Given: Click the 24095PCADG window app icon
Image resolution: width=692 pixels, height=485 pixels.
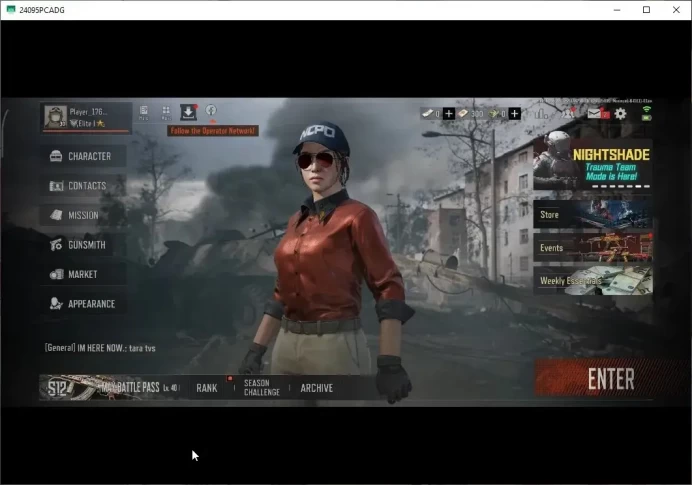Looking at the screenshot, I should click(x=11, y=10).
